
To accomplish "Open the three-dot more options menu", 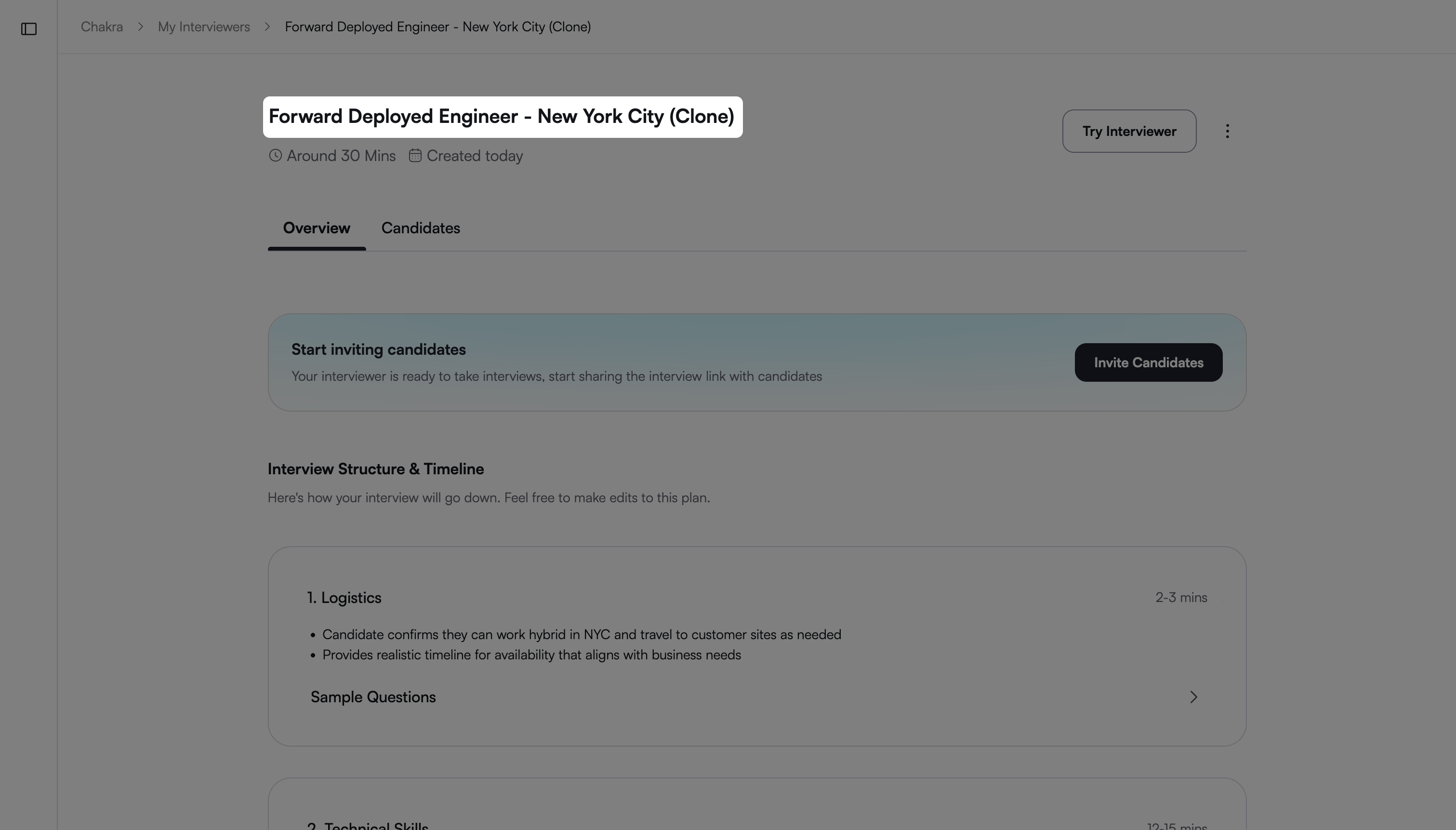I will 1227,131.
